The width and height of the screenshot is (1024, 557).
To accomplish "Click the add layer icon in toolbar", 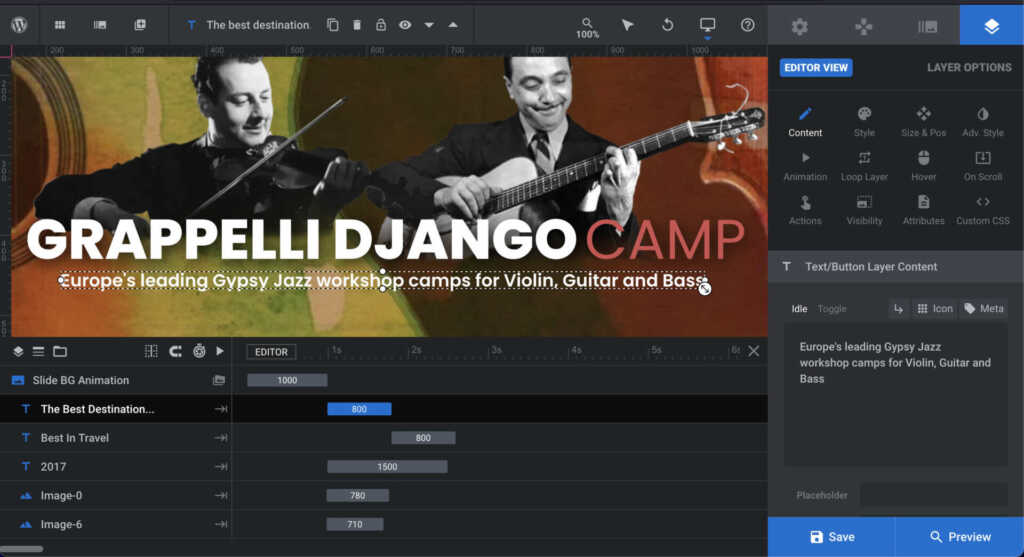I will [140, 25].
